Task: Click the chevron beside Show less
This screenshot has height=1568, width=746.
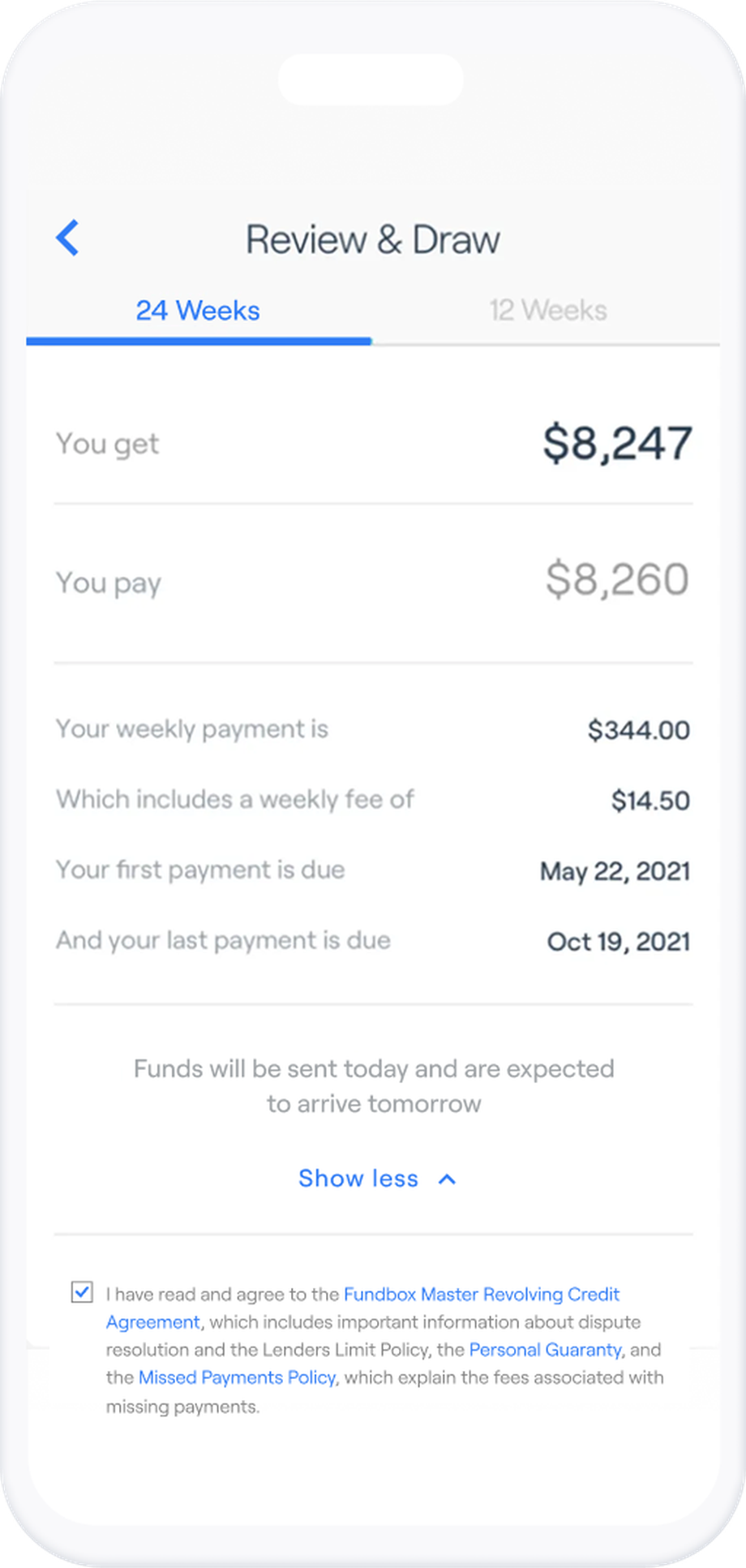Action: point(447,1179)
